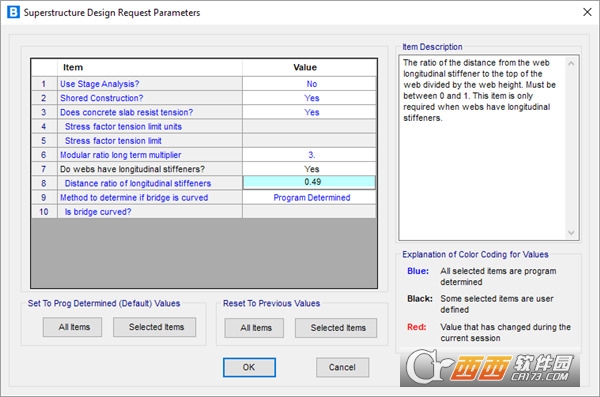Click the 'Yes' value for concrete slab tension

(x=309, y=112)
